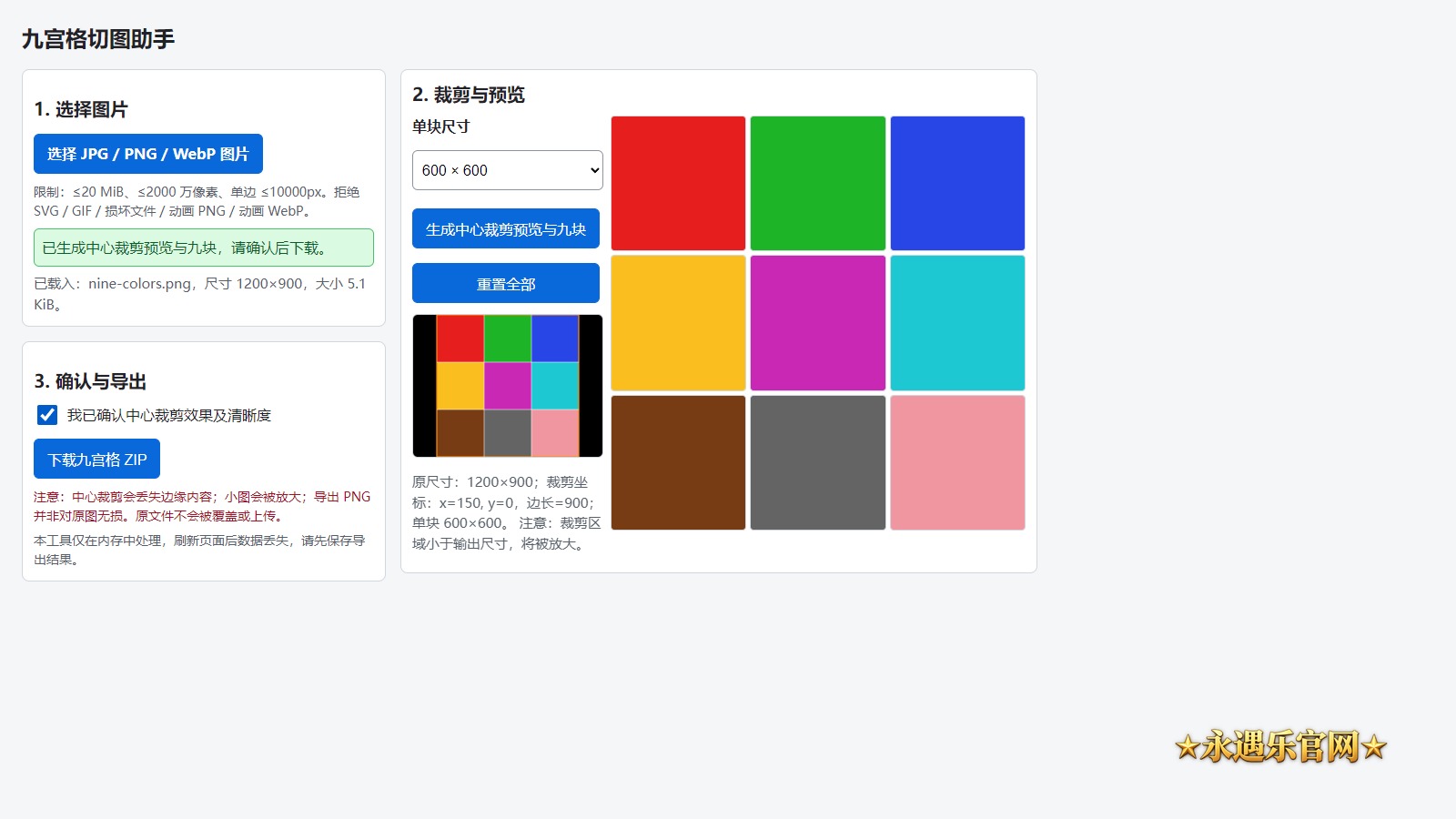Click the 单块尺寸 label

click(x=441, y=126)
